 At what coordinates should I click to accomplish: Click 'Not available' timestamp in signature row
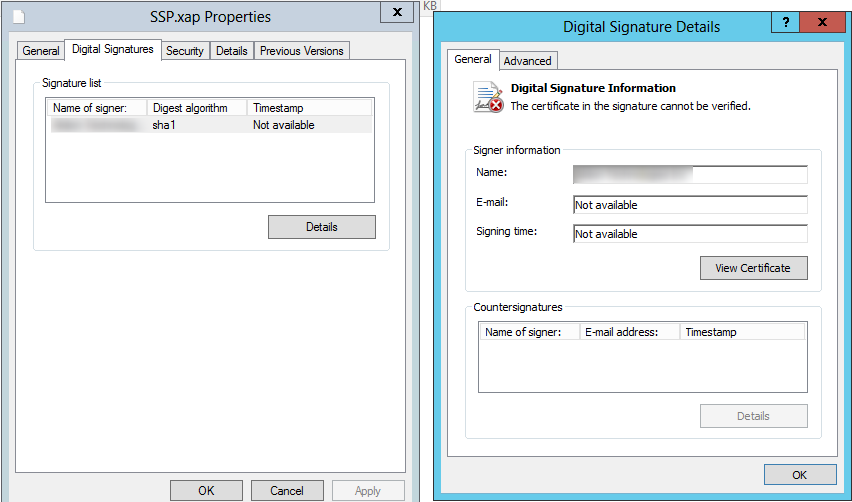[284, 125]
